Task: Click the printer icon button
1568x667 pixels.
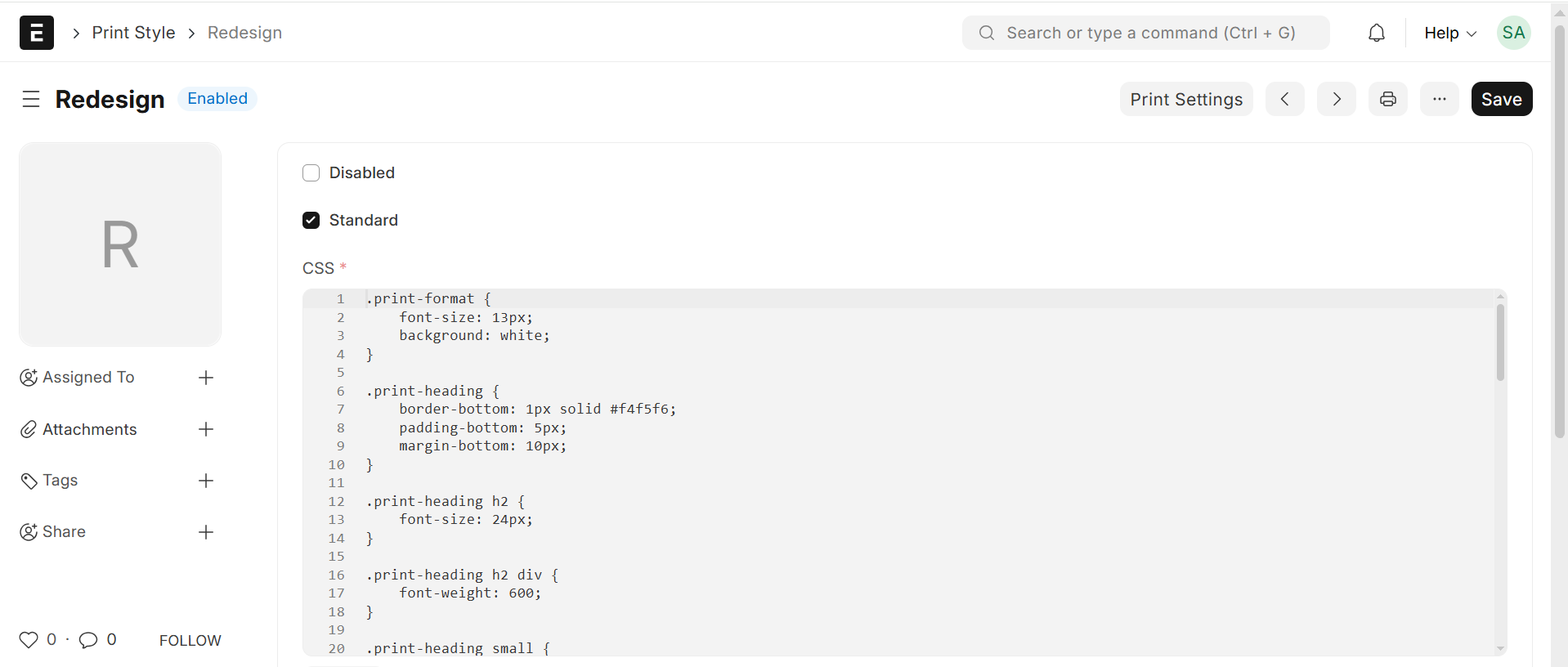Action: (1387, 99)
